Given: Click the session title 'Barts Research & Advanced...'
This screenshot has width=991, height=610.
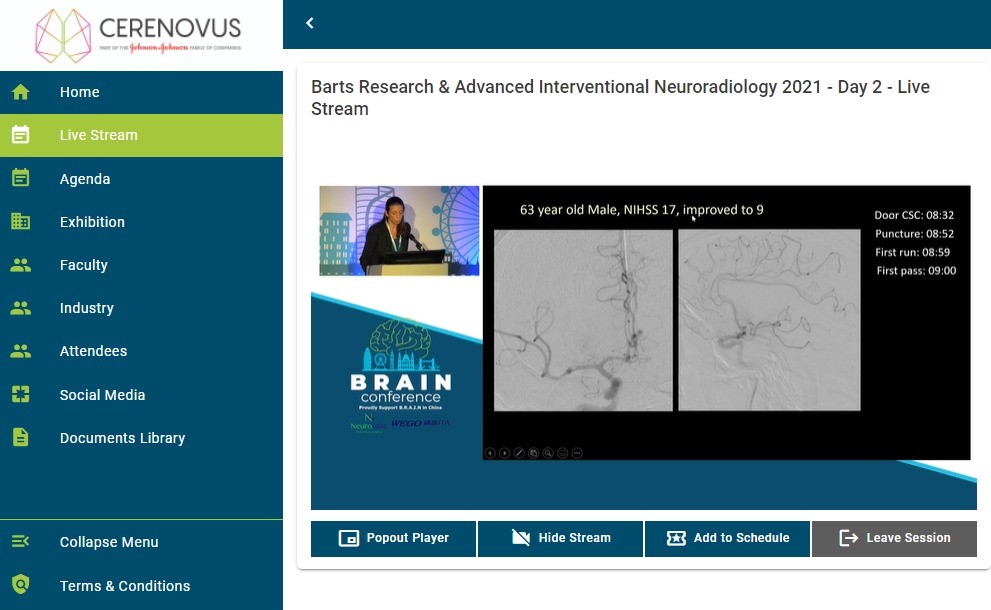Looking at the screenshot, I should pos(620,98).
